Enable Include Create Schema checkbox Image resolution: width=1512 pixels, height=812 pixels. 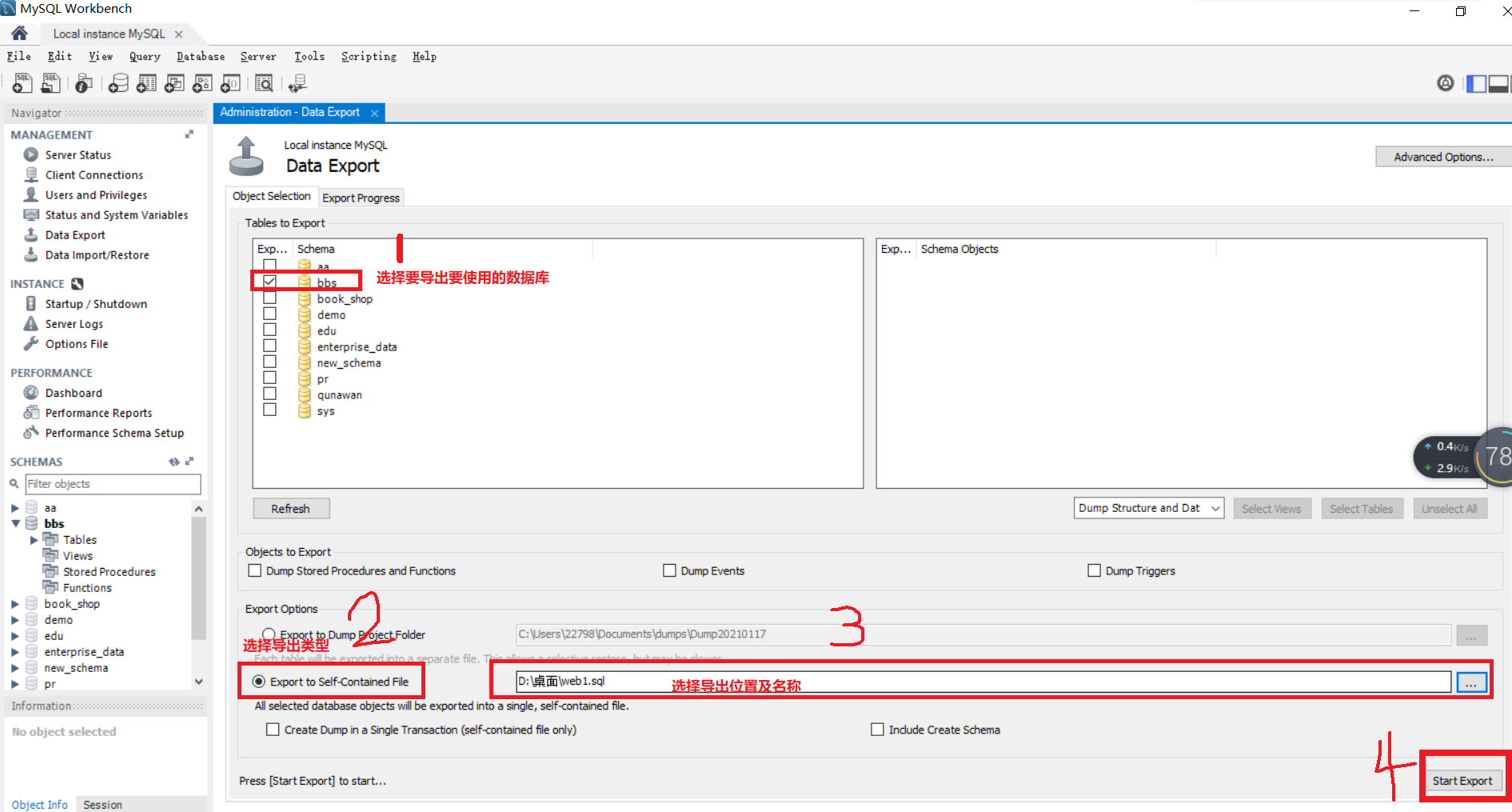click(877, 730)
